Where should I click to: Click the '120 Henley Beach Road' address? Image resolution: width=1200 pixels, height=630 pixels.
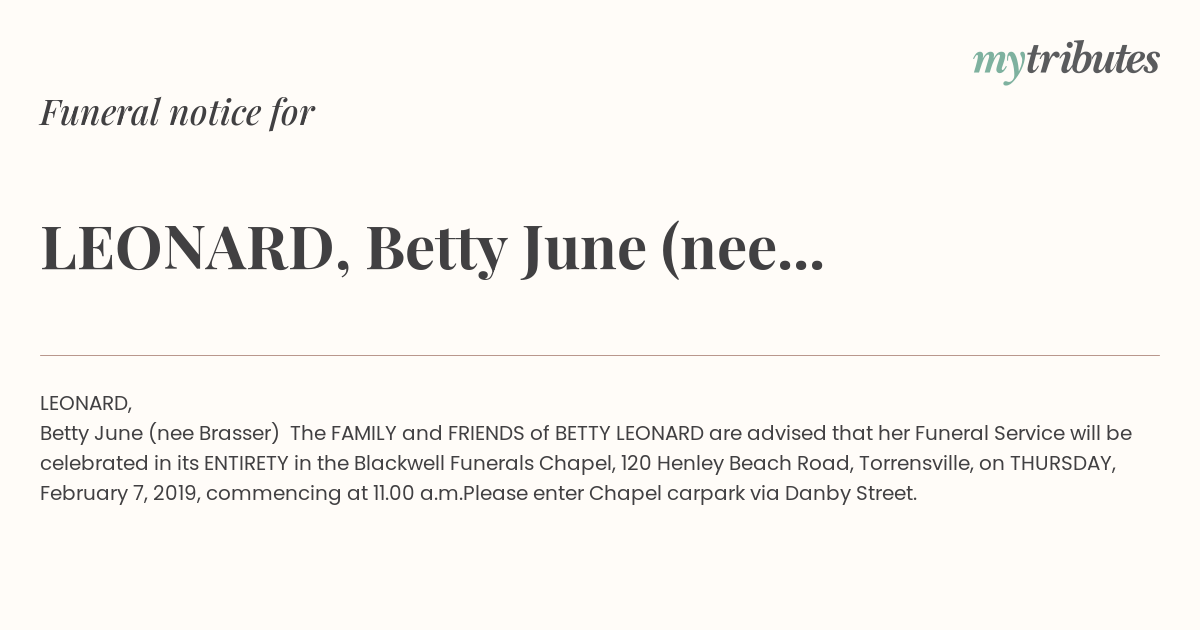[735, 463]
